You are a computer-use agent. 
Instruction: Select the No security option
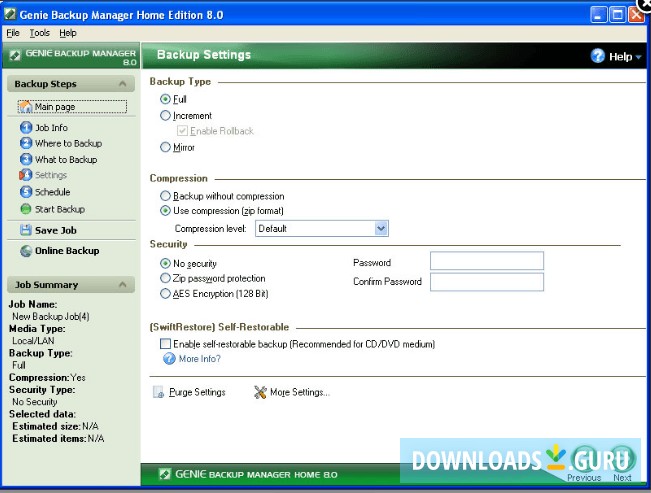pos(165,263)
